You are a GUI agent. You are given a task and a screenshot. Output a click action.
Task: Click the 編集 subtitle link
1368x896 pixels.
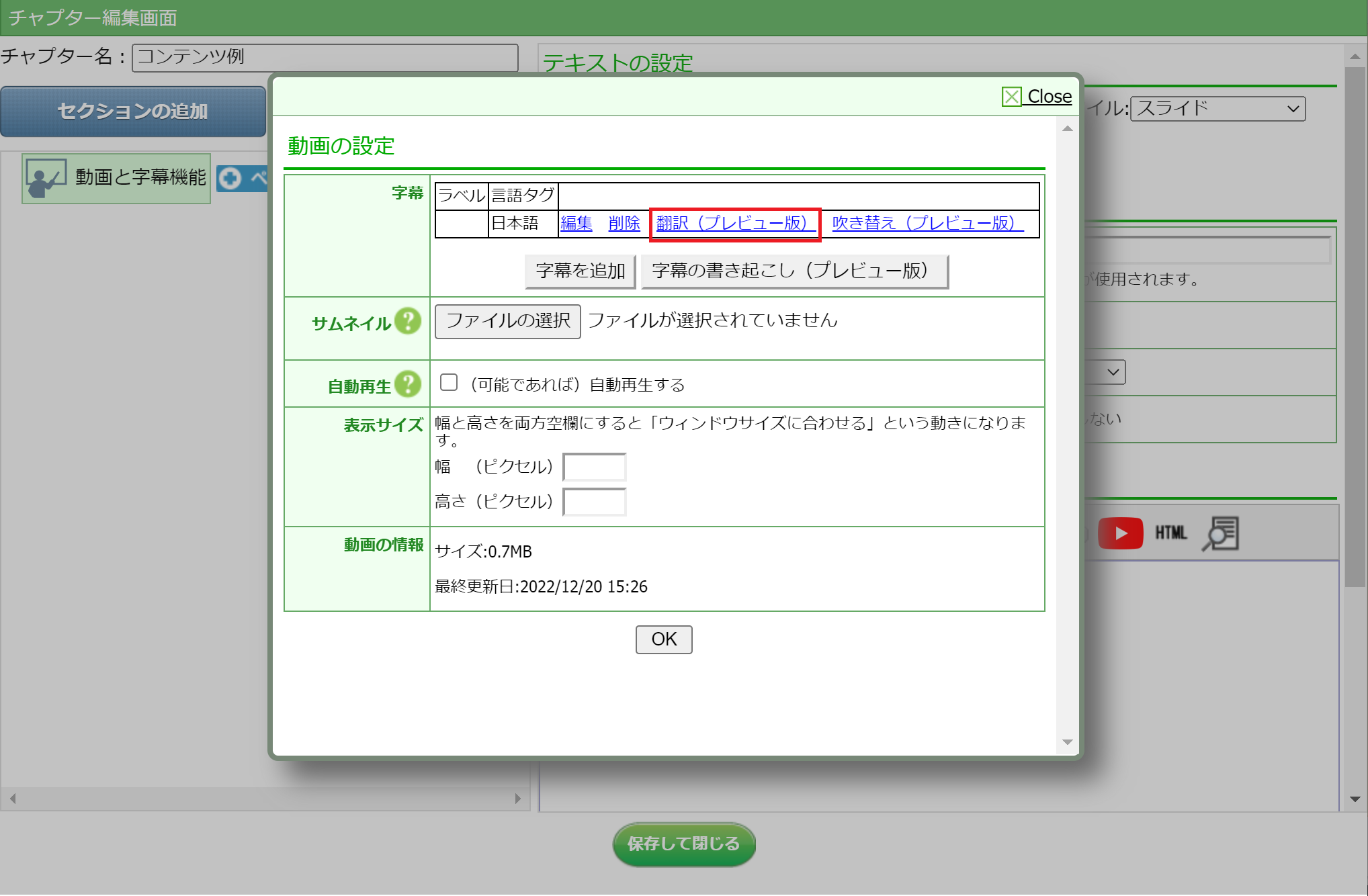(x=576, y=223)
